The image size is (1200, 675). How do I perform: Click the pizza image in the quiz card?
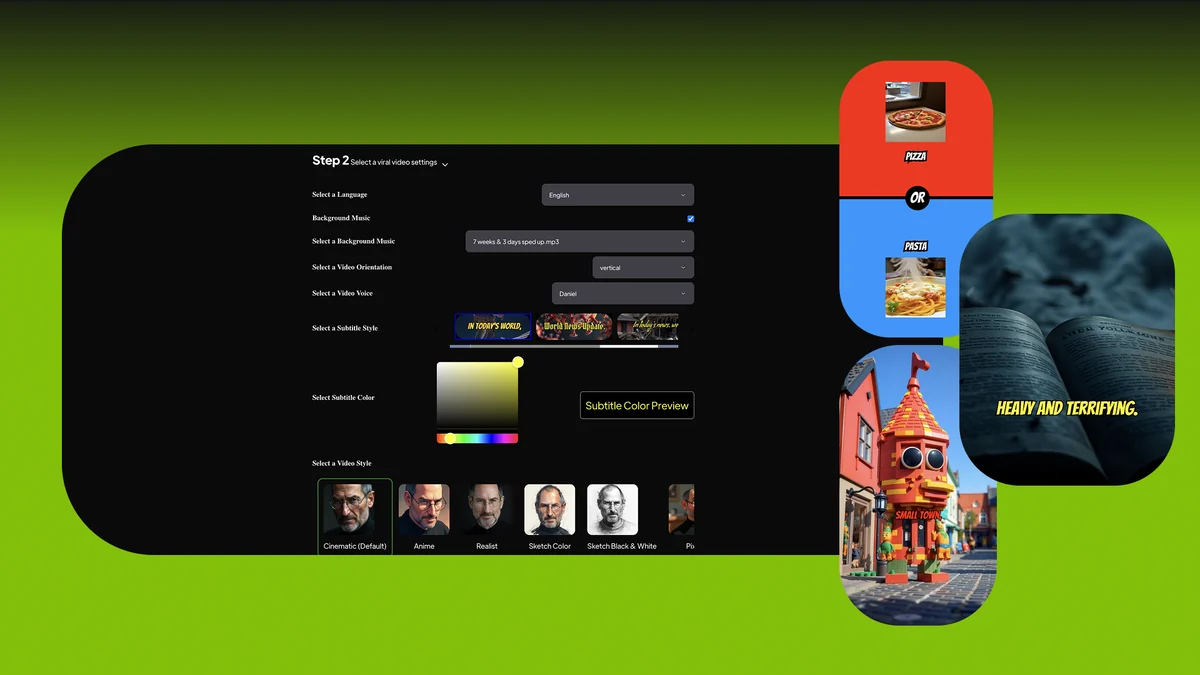point(915,112)
